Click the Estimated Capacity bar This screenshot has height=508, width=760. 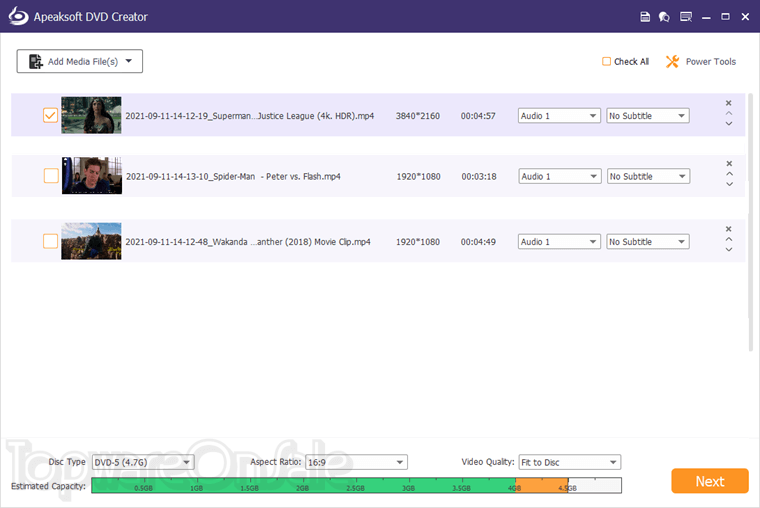(356, 485)
